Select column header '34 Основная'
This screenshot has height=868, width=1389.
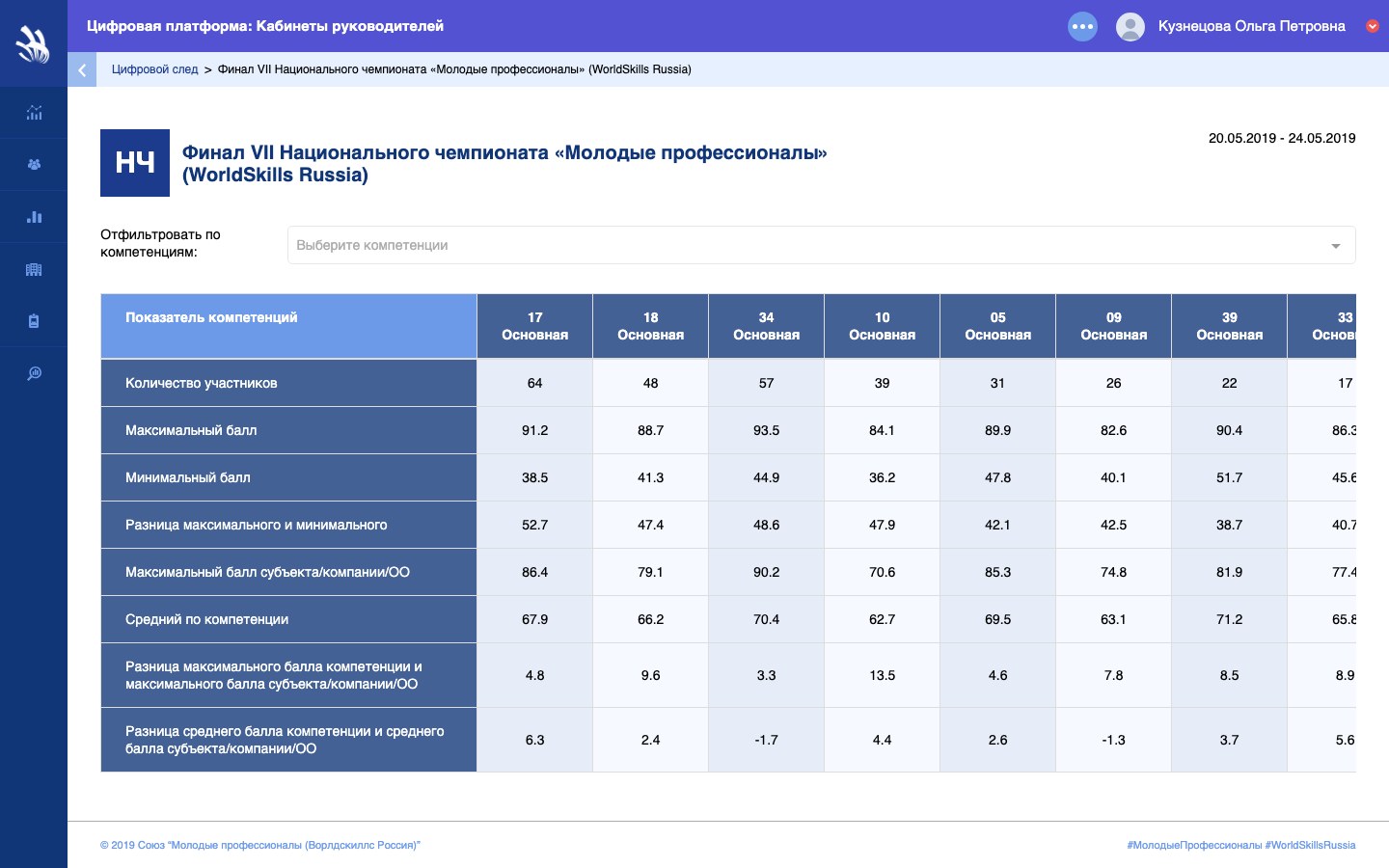pos(766,326)
